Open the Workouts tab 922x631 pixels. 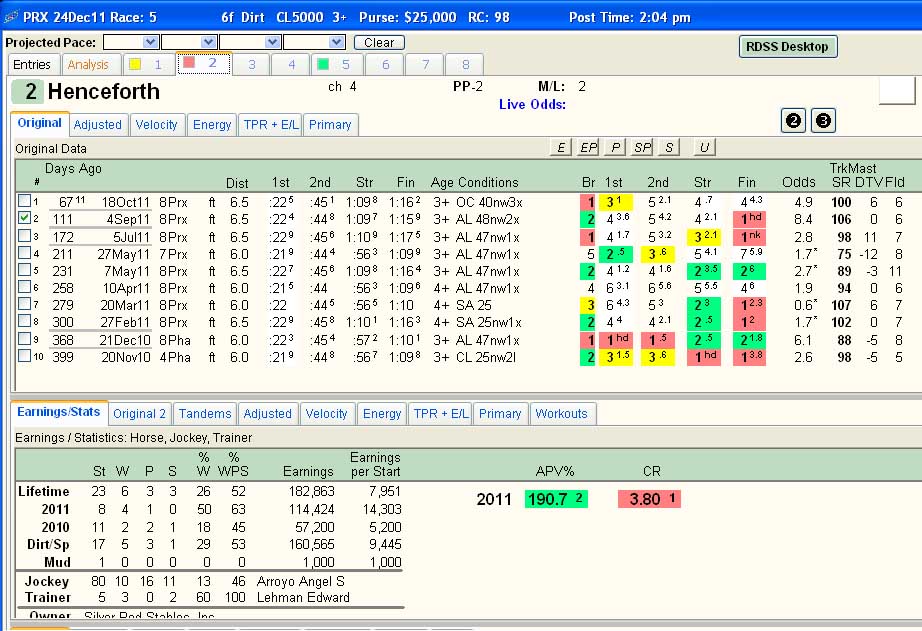tap(562, 413)
